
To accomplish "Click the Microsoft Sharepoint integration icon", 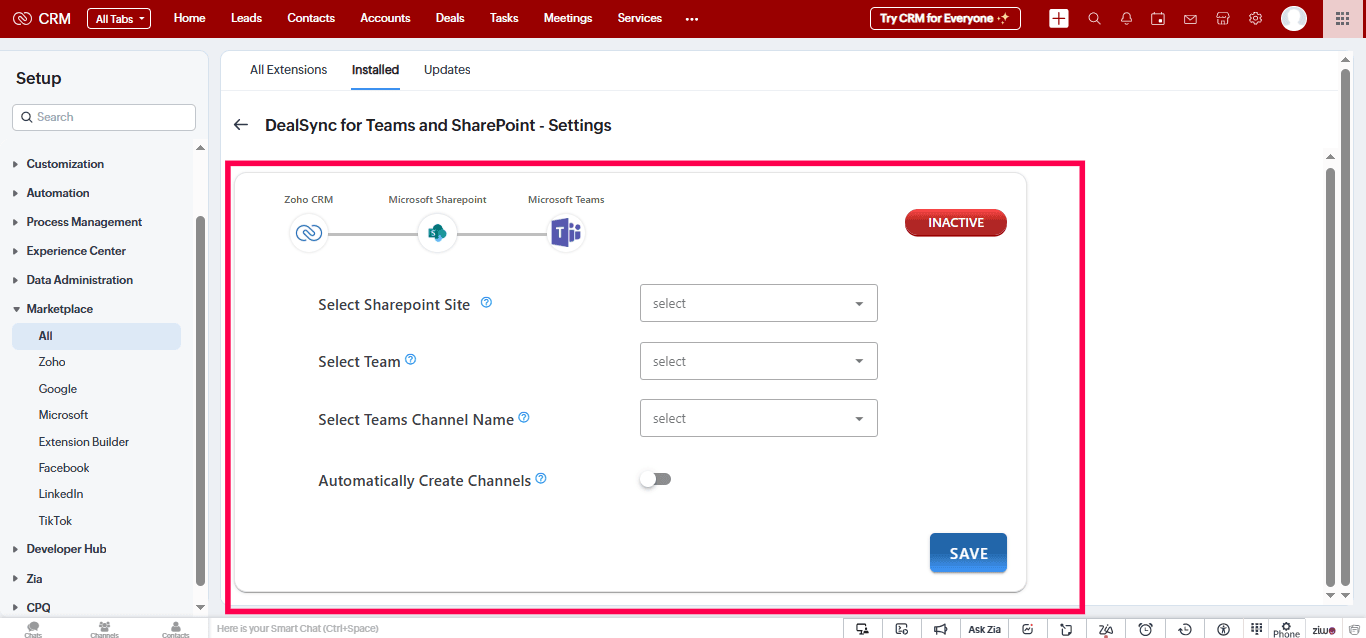I will 437,233.
